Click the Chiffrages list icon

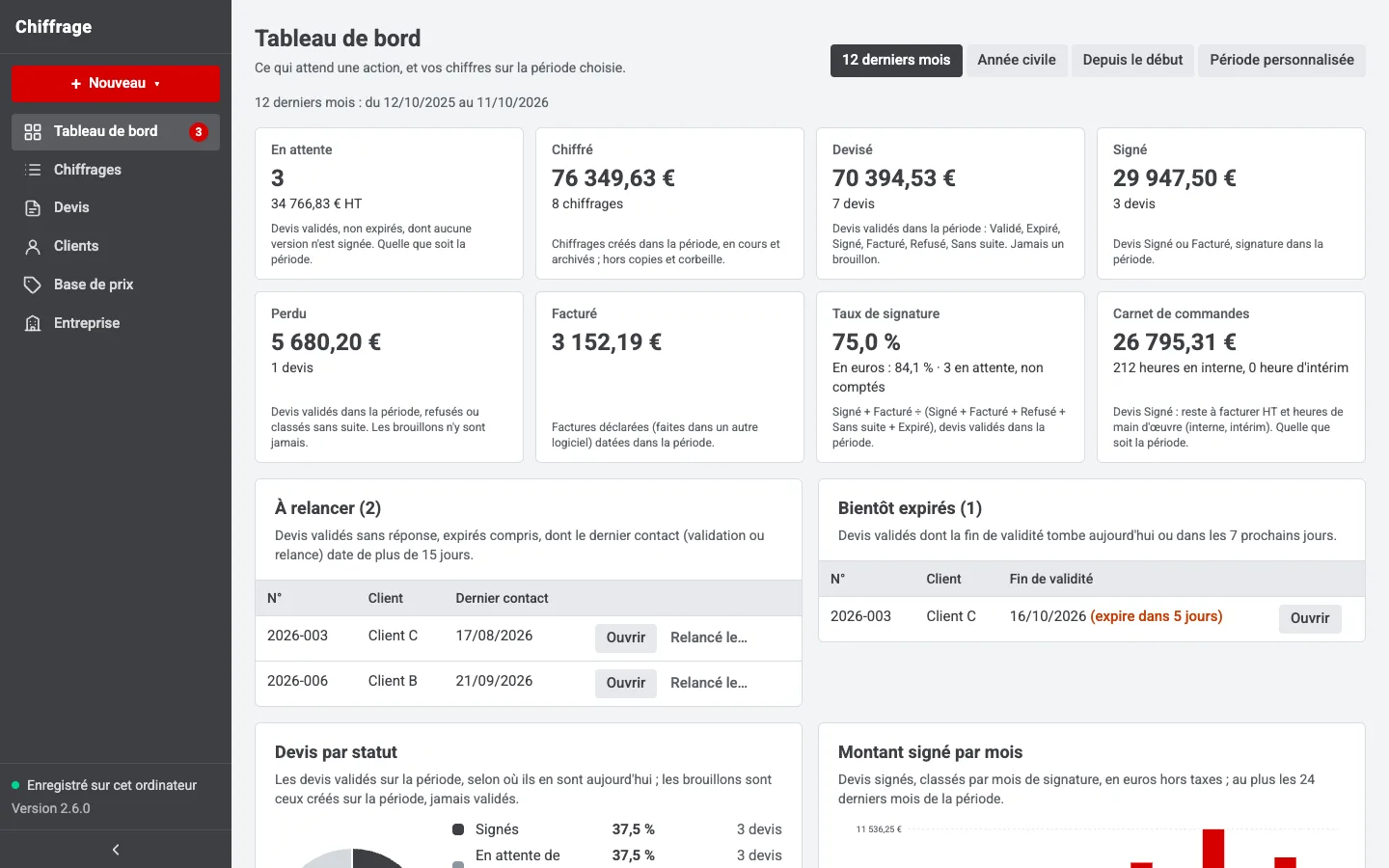pos(33,170)
